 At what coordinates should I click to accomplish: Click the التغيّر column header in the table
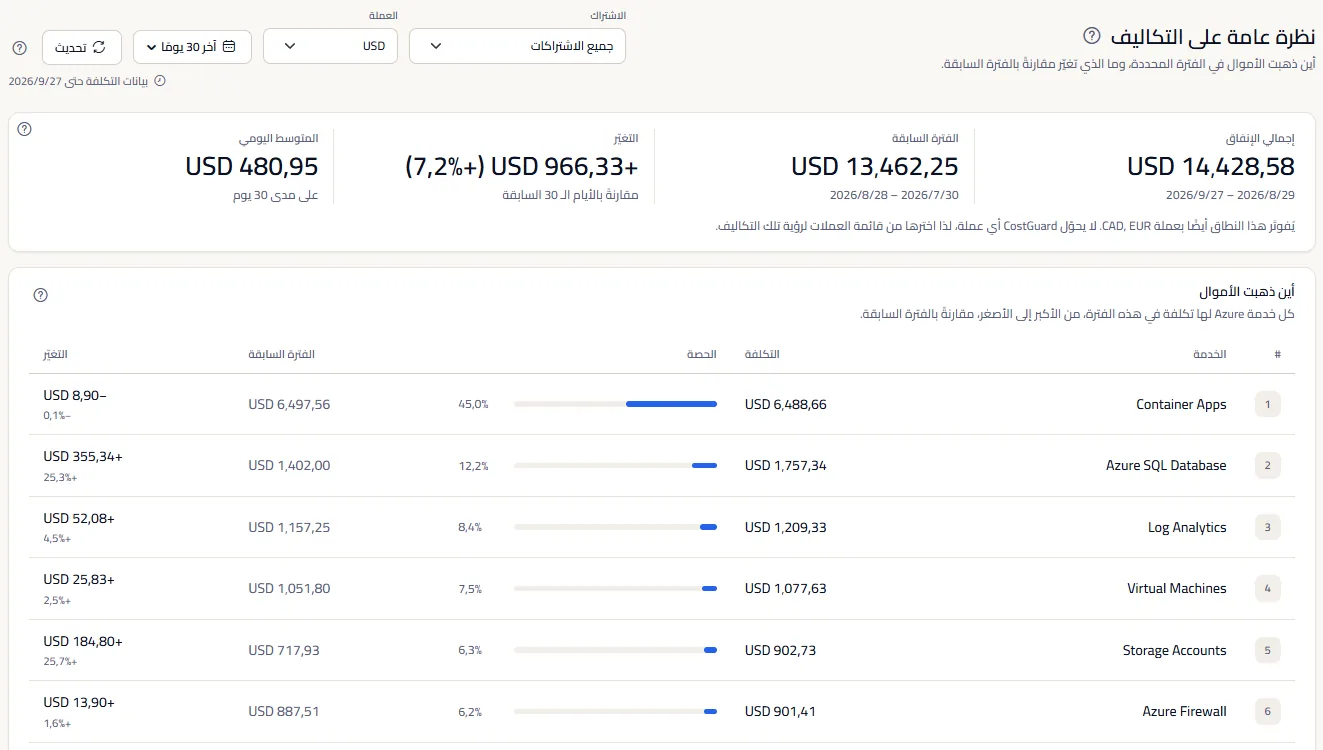pos(55,355)
